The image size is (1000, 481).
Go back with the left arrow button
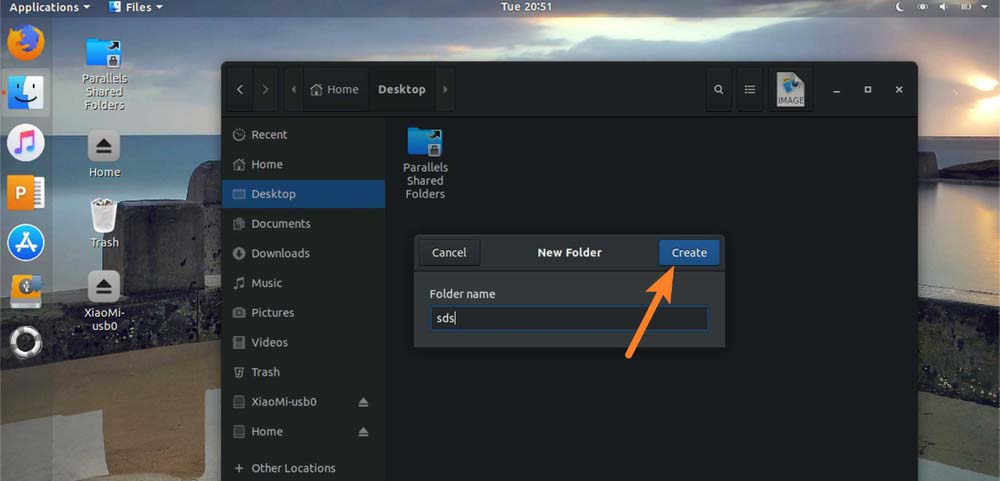pos(240,89)
